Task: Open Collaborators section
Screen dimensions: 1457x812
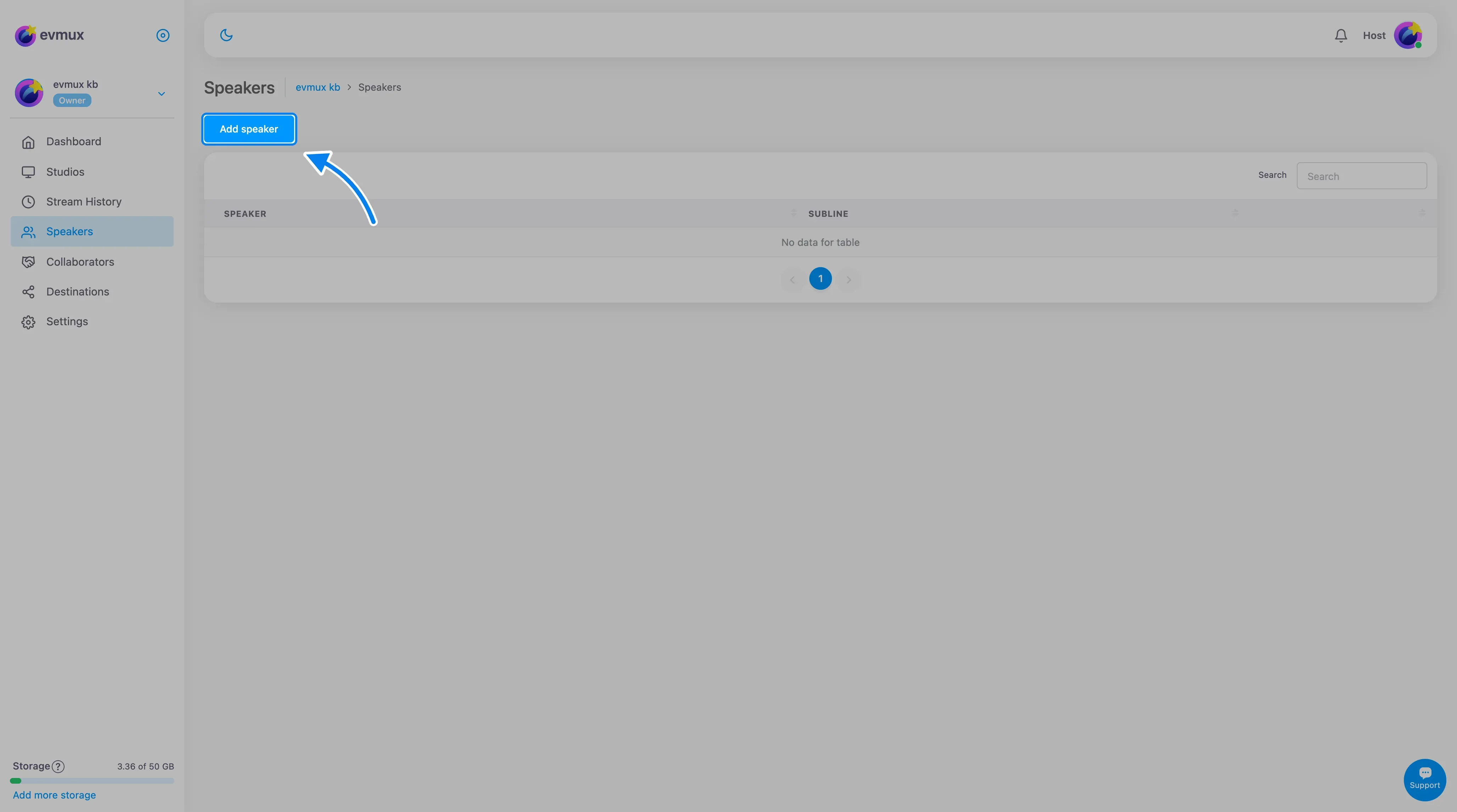Action: point(92,261)
